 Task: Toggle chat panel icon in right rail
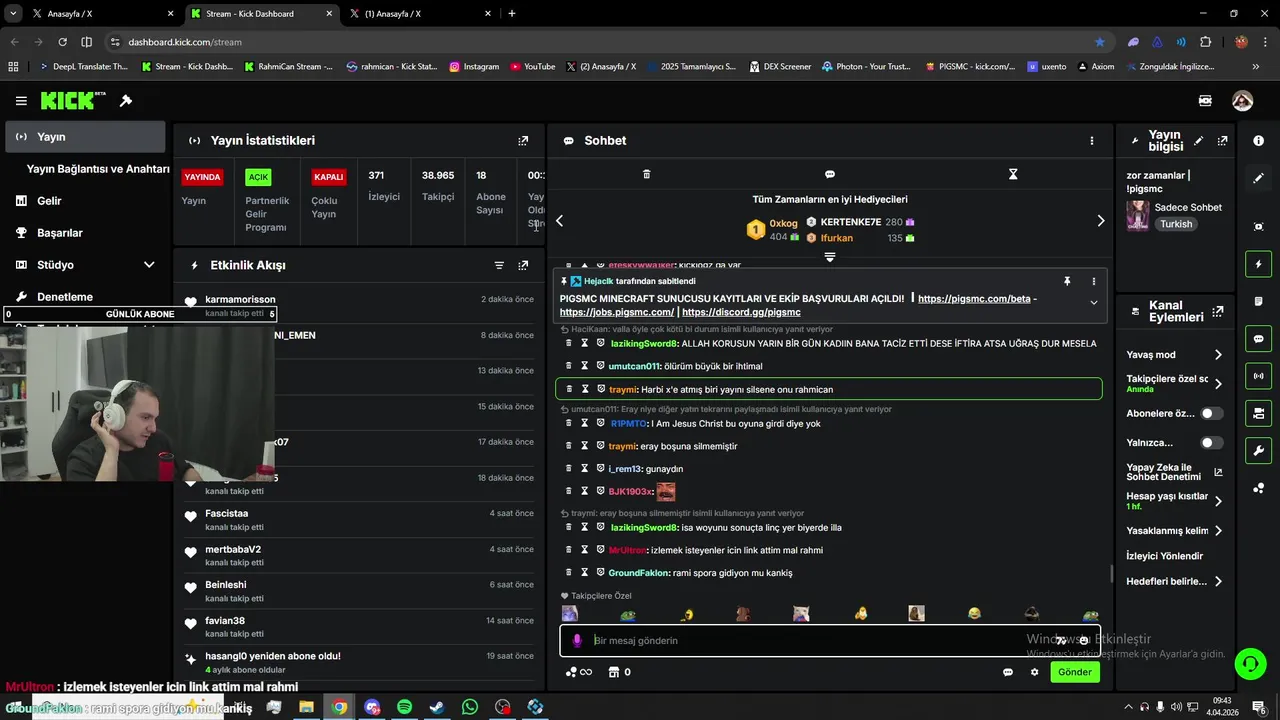pos(1258,339)
